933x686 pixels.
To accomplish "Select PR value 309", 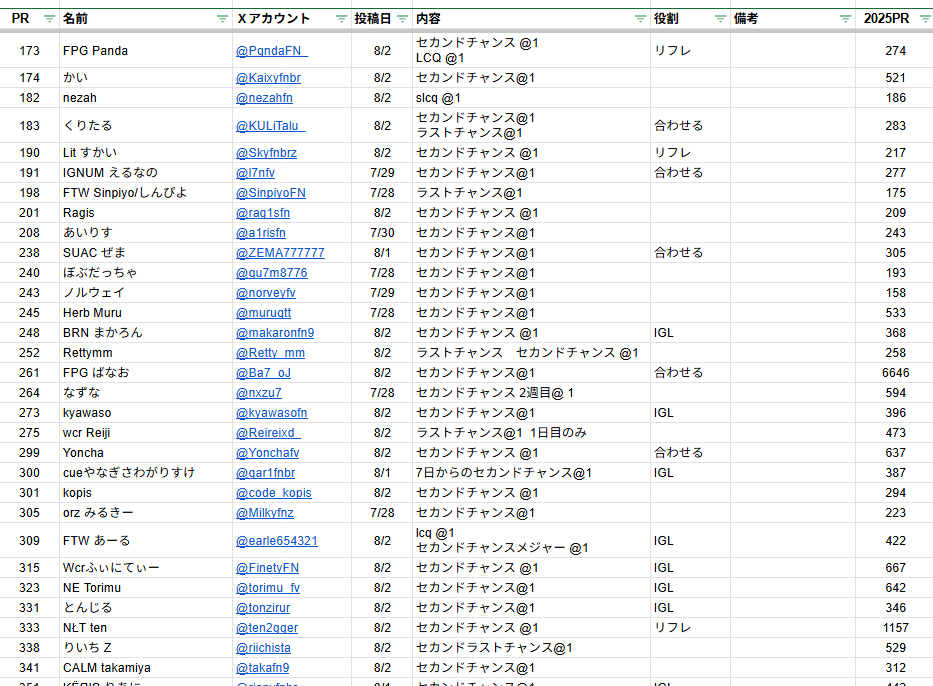I will tap(30, 541).
